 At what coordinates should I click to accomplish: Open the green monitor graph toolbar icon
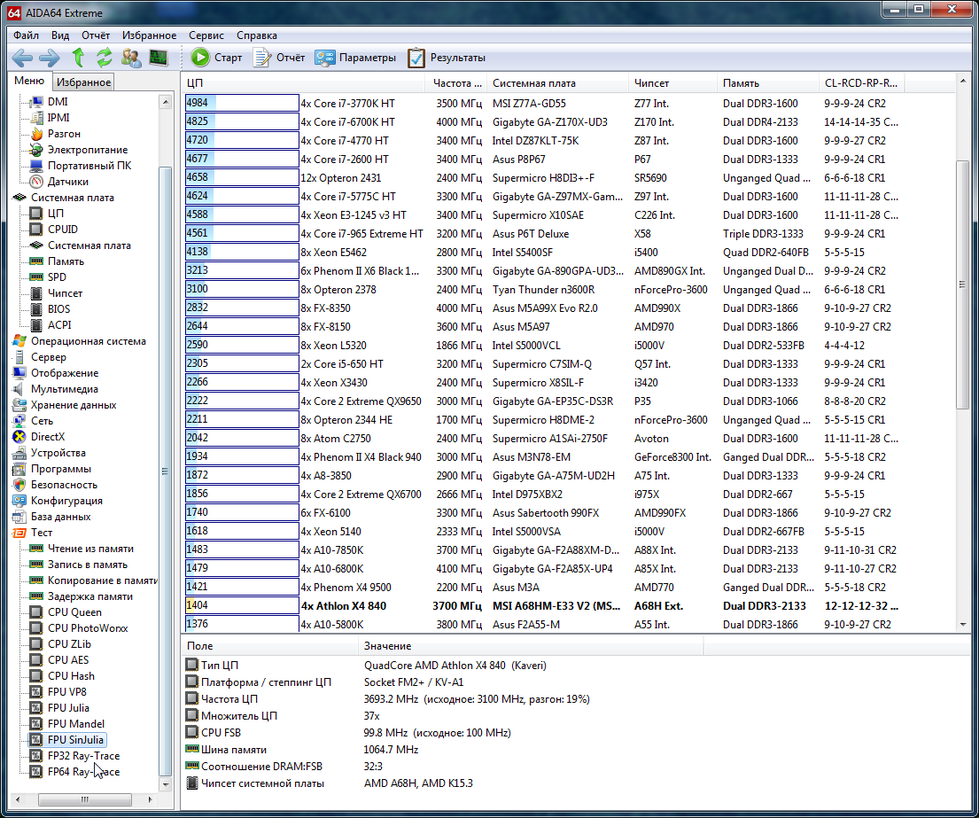(158, 58)
